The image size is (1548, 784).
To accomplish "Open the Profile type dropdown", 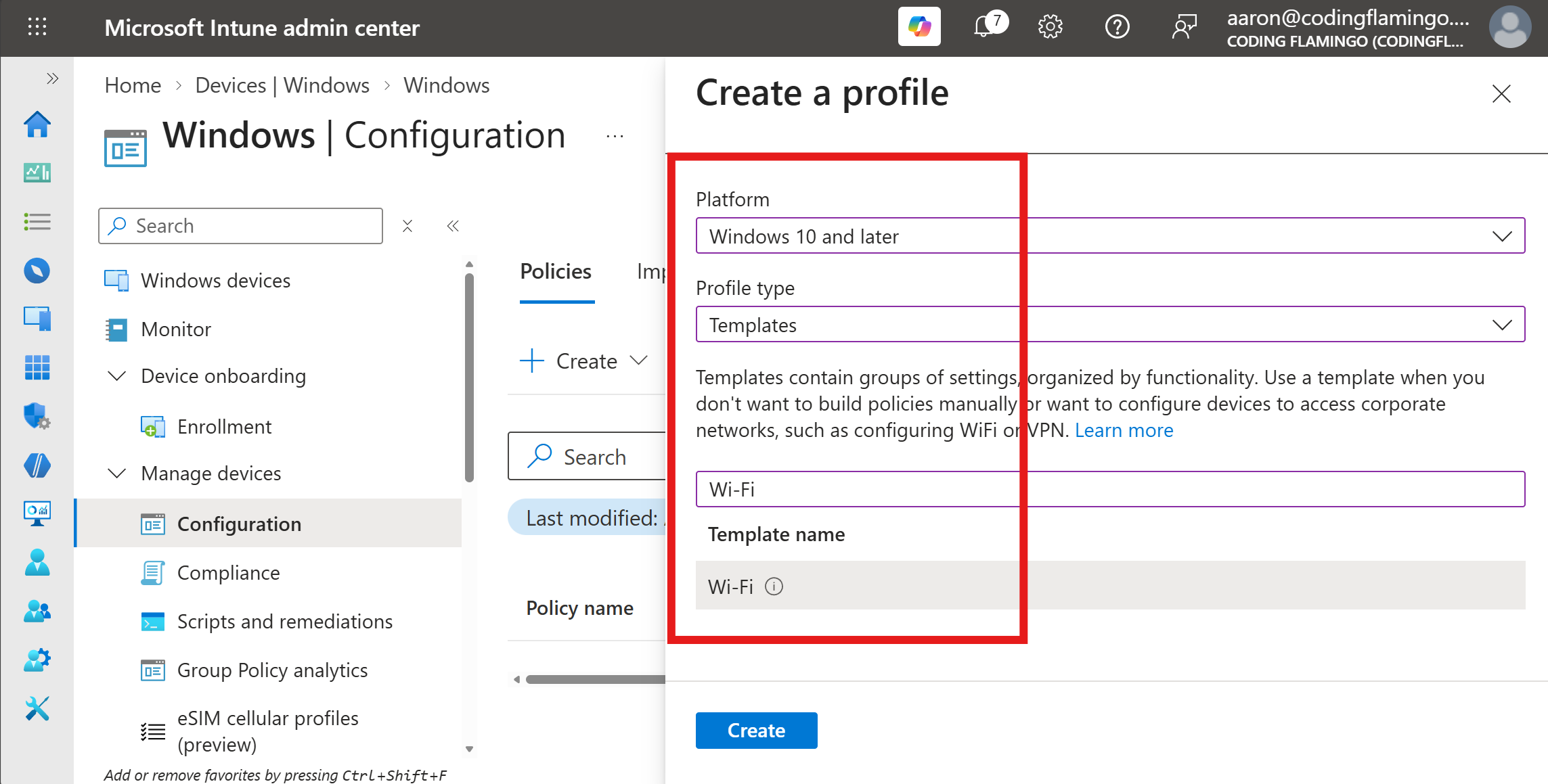I will click(x=1110, y=325).
